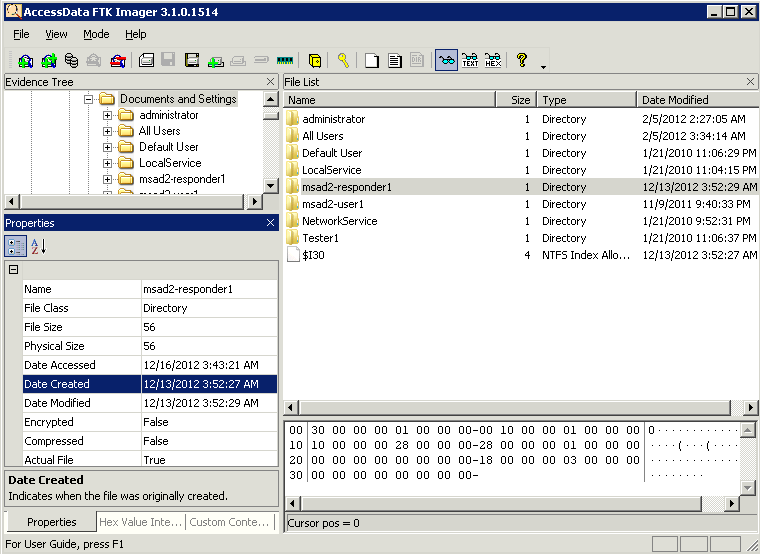
Task: Click File List horizontal scroll left arrow
Action: (291, 408)
